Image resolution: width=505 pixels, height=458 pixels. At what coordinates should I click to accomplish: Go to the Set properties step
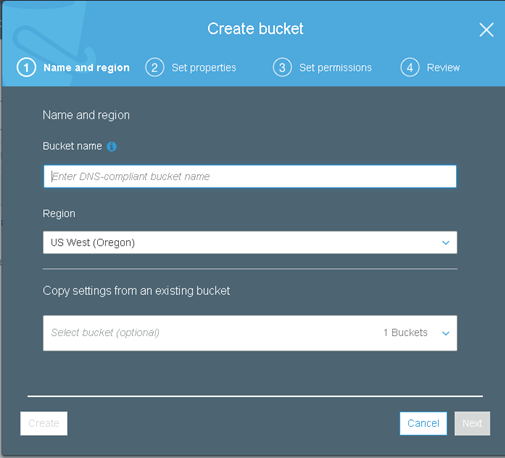(204, 68)
